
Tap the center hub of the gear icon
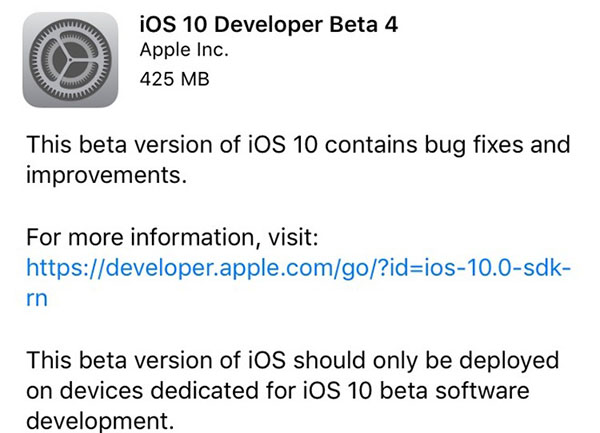click(70, 61)
